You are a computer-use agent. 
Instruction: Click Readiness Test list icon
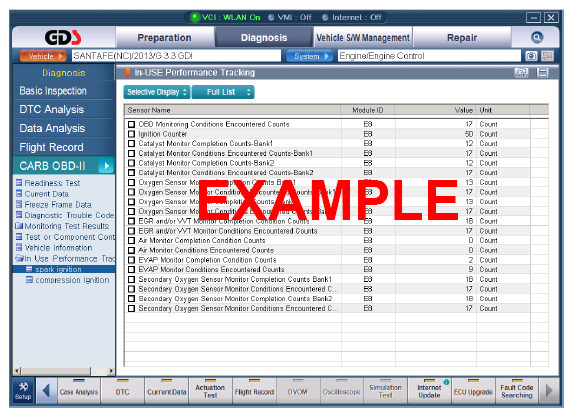(19, 183)
